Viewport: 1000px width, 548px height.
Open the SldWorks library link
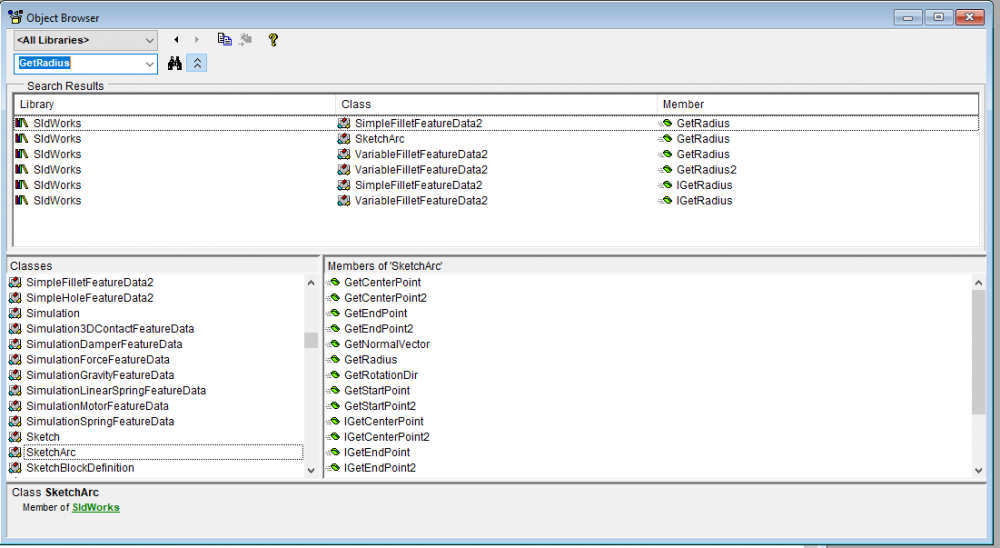[96, 507]
